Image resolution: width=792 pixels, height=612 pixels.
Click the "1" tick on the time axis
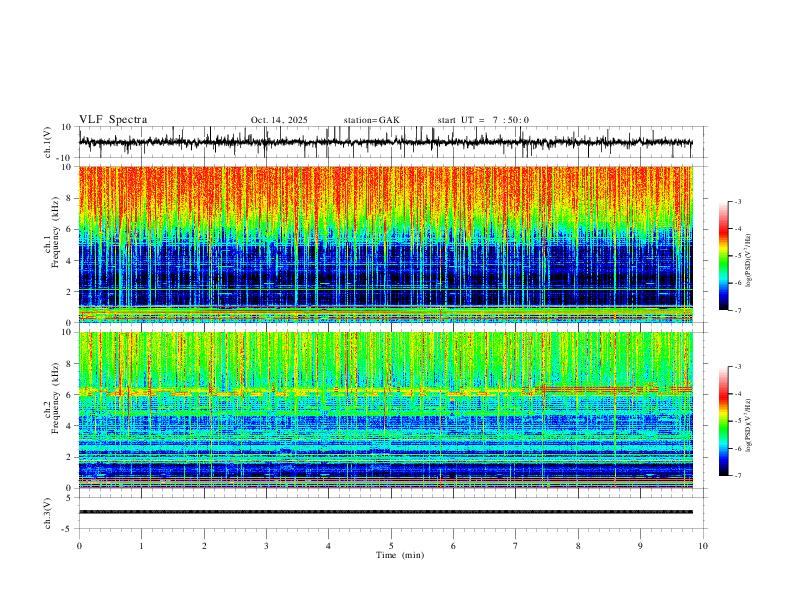tap(141, 546)
